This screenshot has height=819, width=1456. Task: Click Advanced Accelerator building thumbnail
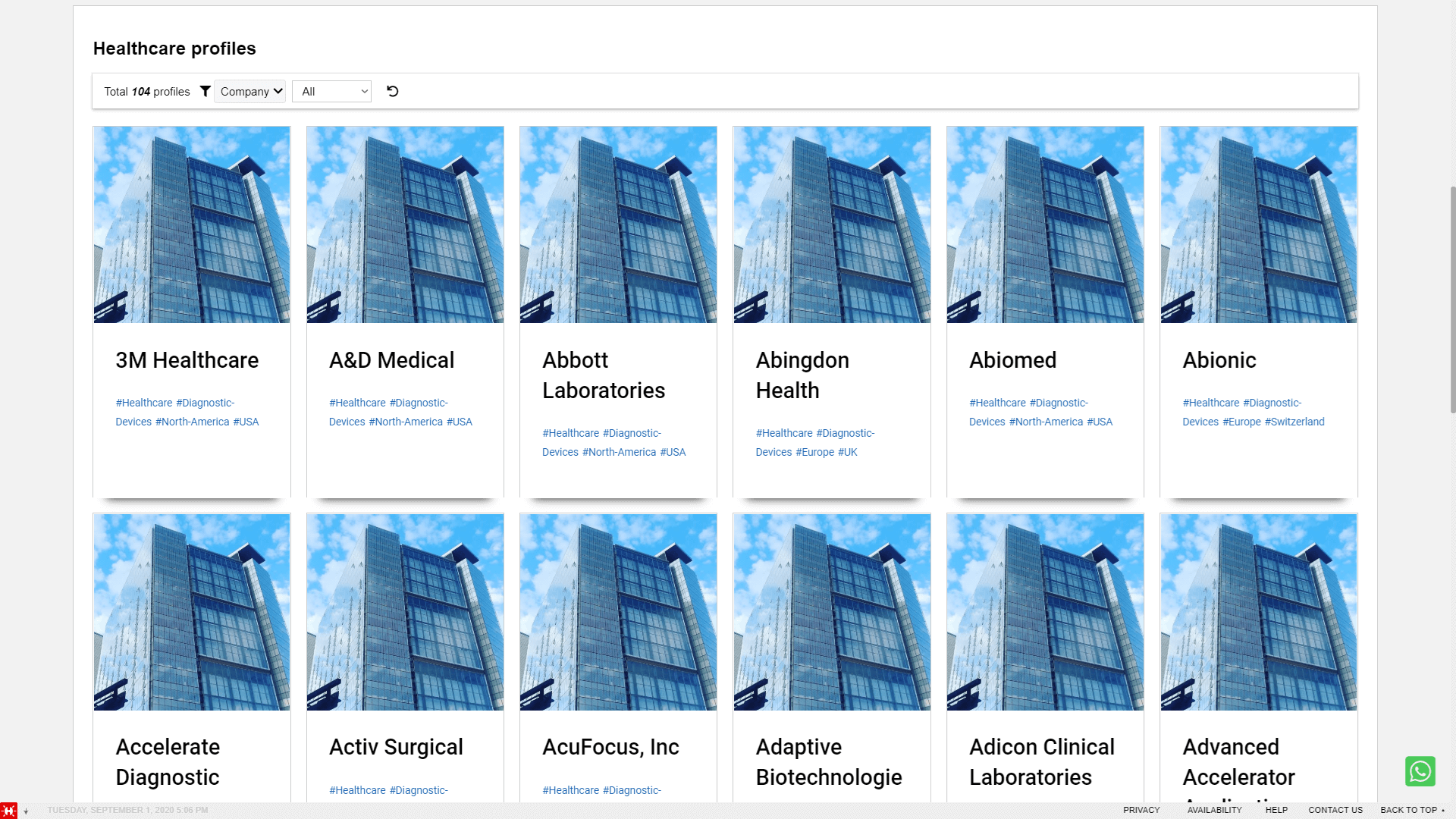1259,612
